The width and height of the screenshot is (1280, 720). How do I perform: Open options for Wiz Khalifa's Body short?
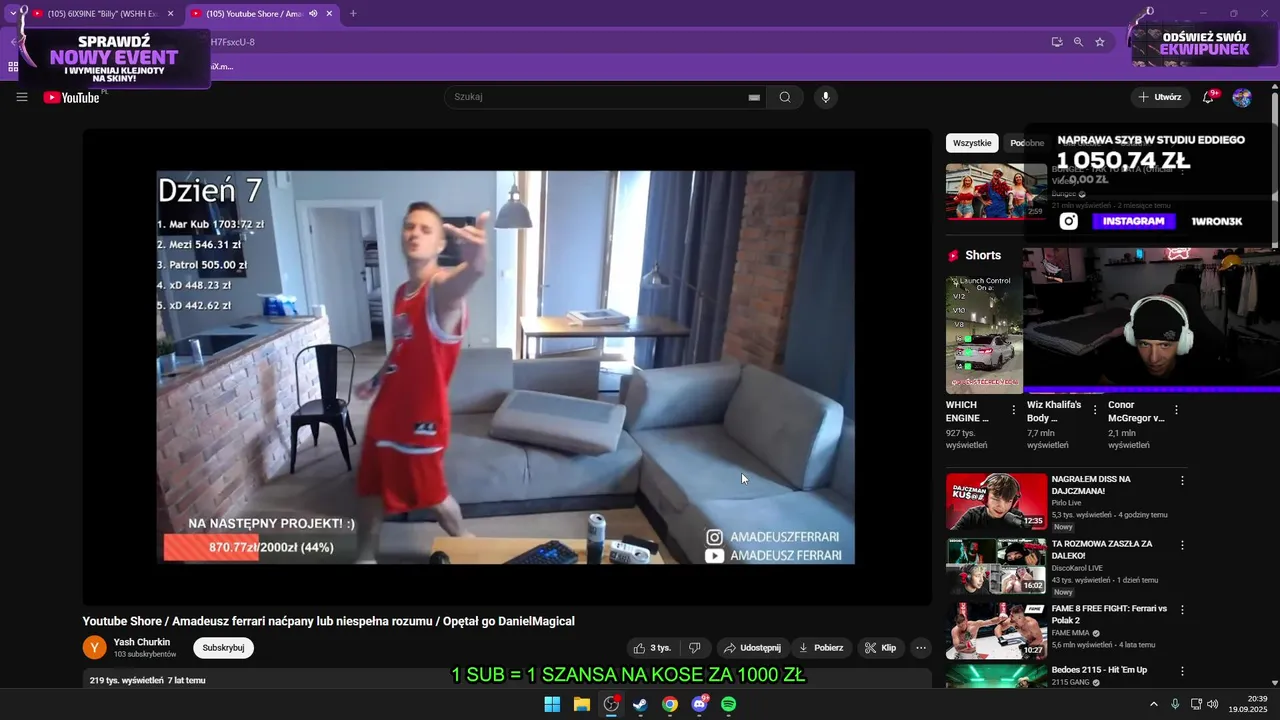click(1095, 410)
